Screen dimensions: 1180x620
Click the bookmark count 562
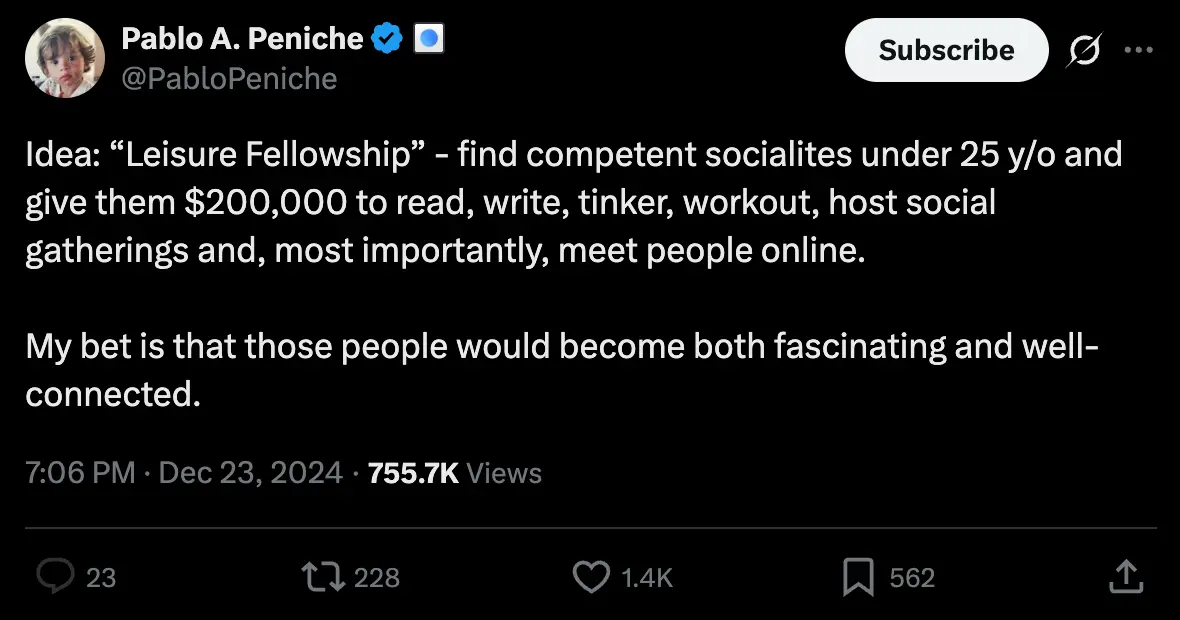pos(912,577)
